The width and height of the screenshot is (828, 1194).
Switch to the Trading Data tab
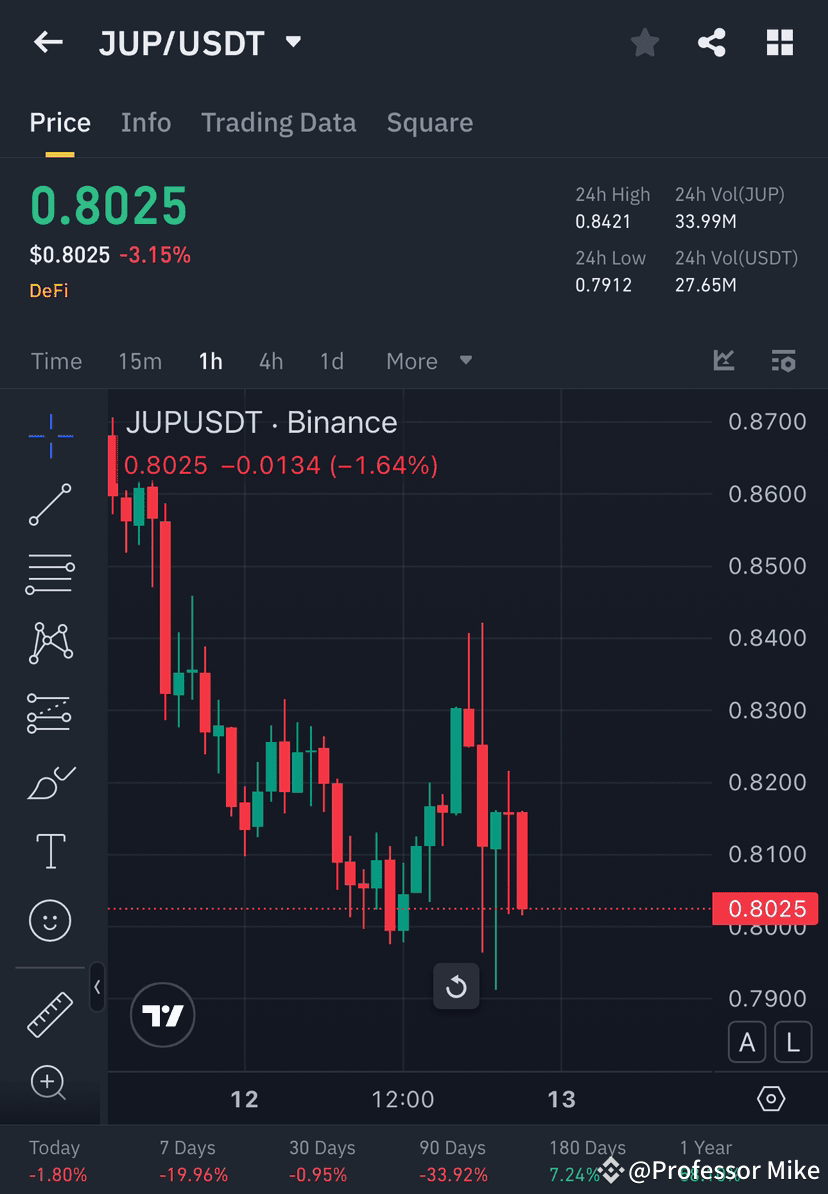[x=279, y=122]
